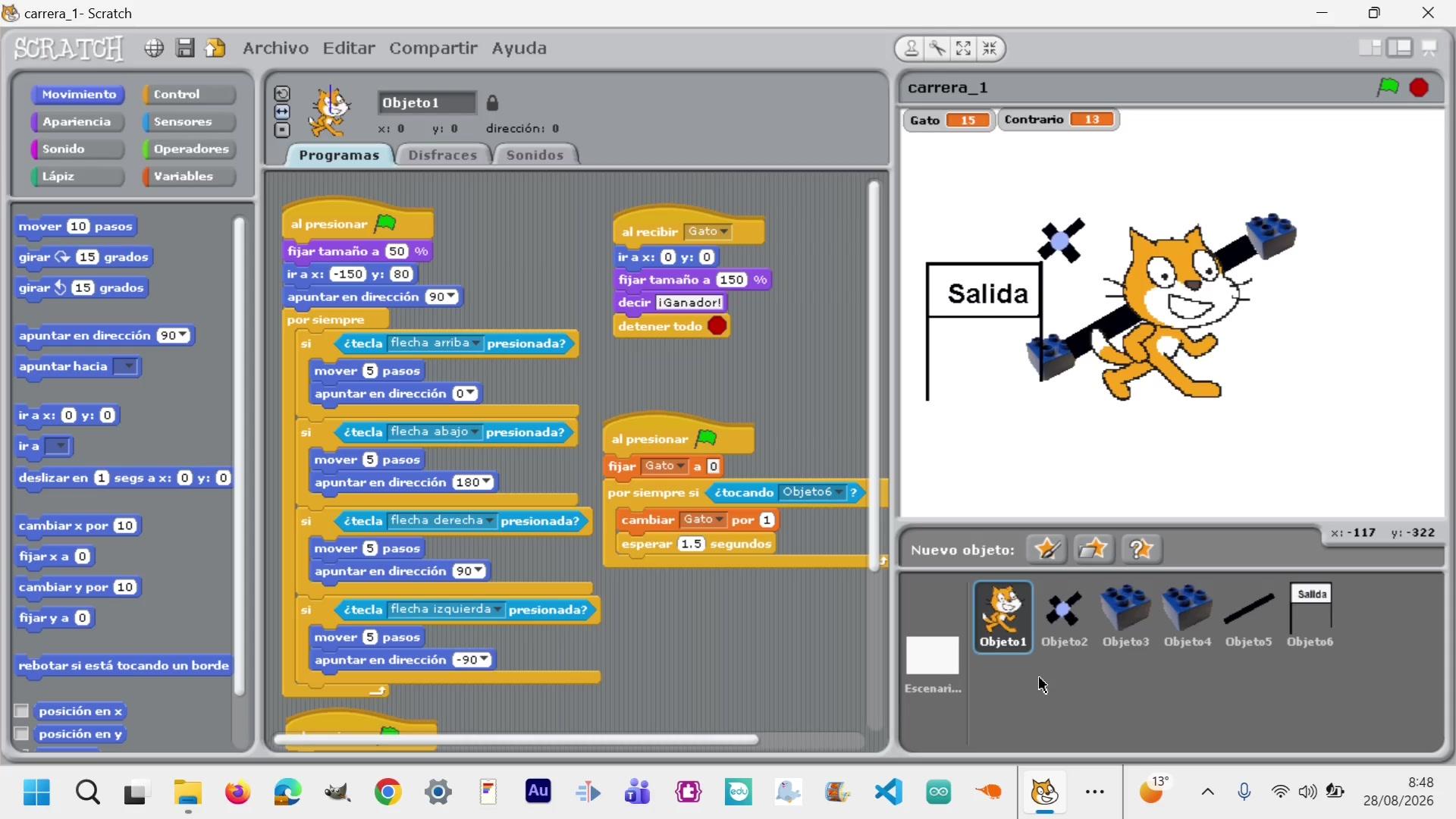Enable the 'posición en x' monitor checkbox
The width and height of the screenshot is (1456, 819).
click(21, 711)
